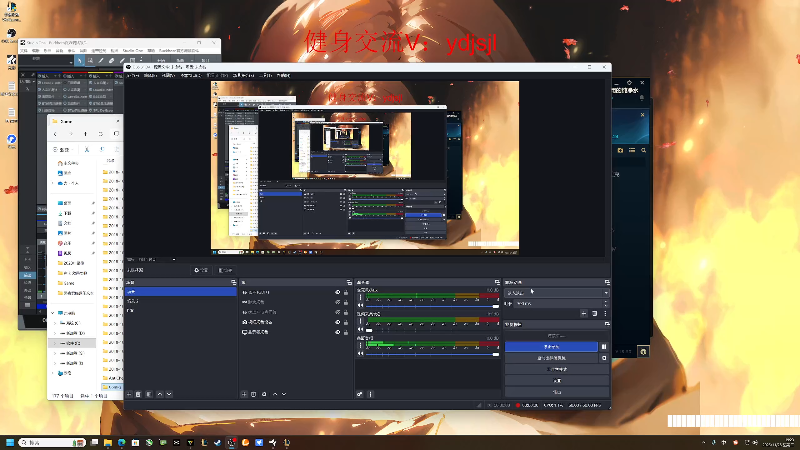
Task: Toggle lock on second source row
Action: coord(346,303)
